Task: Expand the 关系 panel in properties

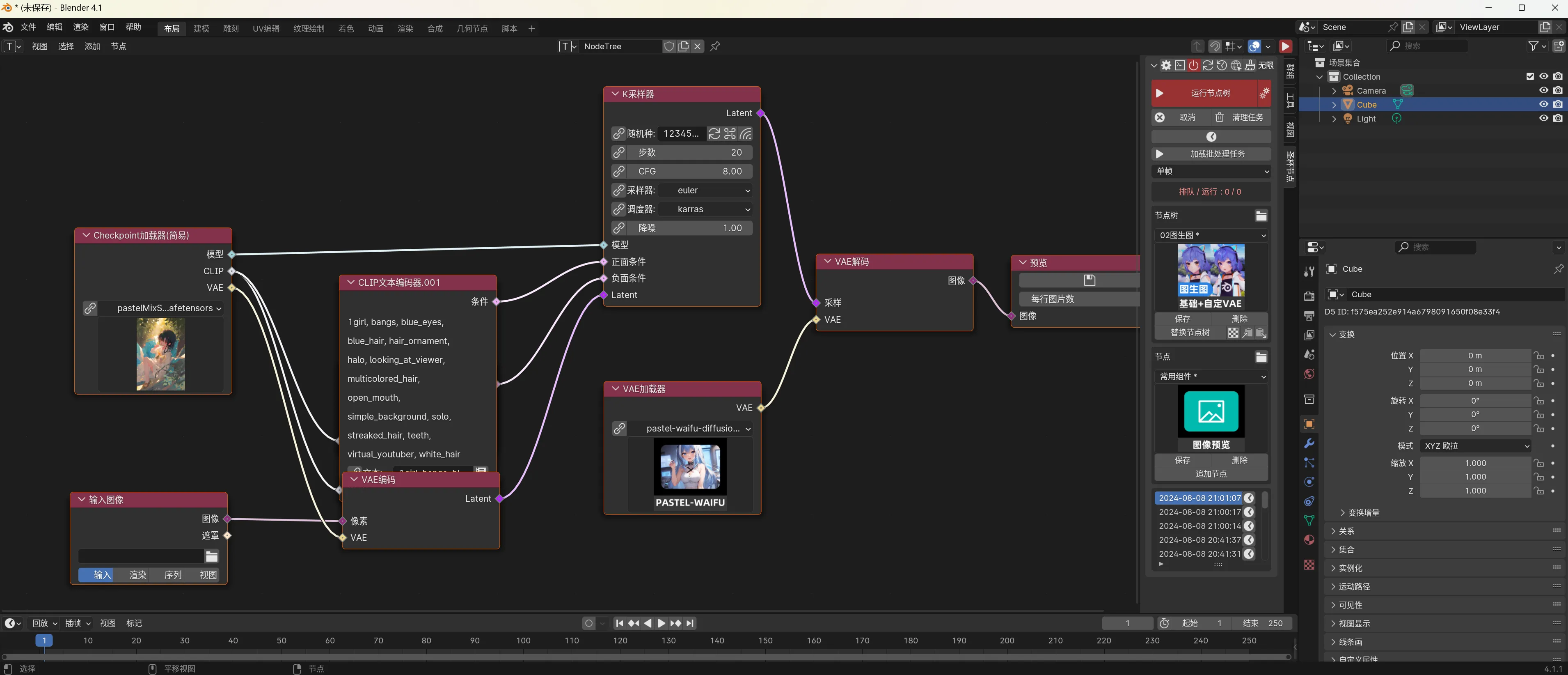Action: pyautogui.click(x=1346, y=531)
